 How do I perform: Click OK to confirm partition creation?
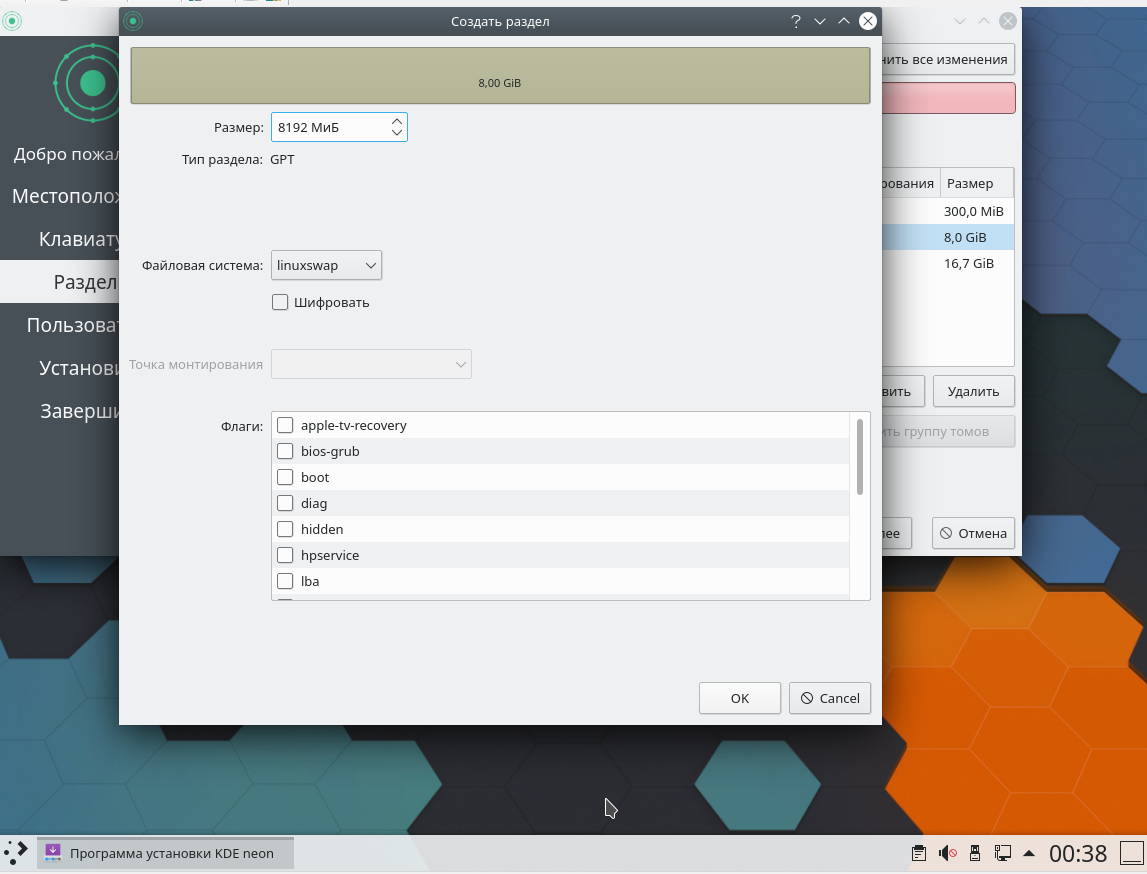point(740,698)
